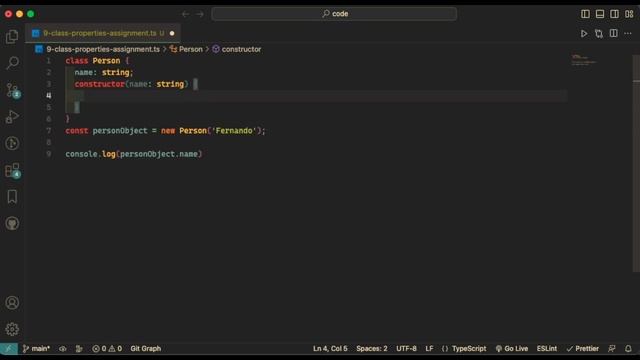Open the Extensions view
Viewport: 640px width, 360px height.
[x=12, y=171]
